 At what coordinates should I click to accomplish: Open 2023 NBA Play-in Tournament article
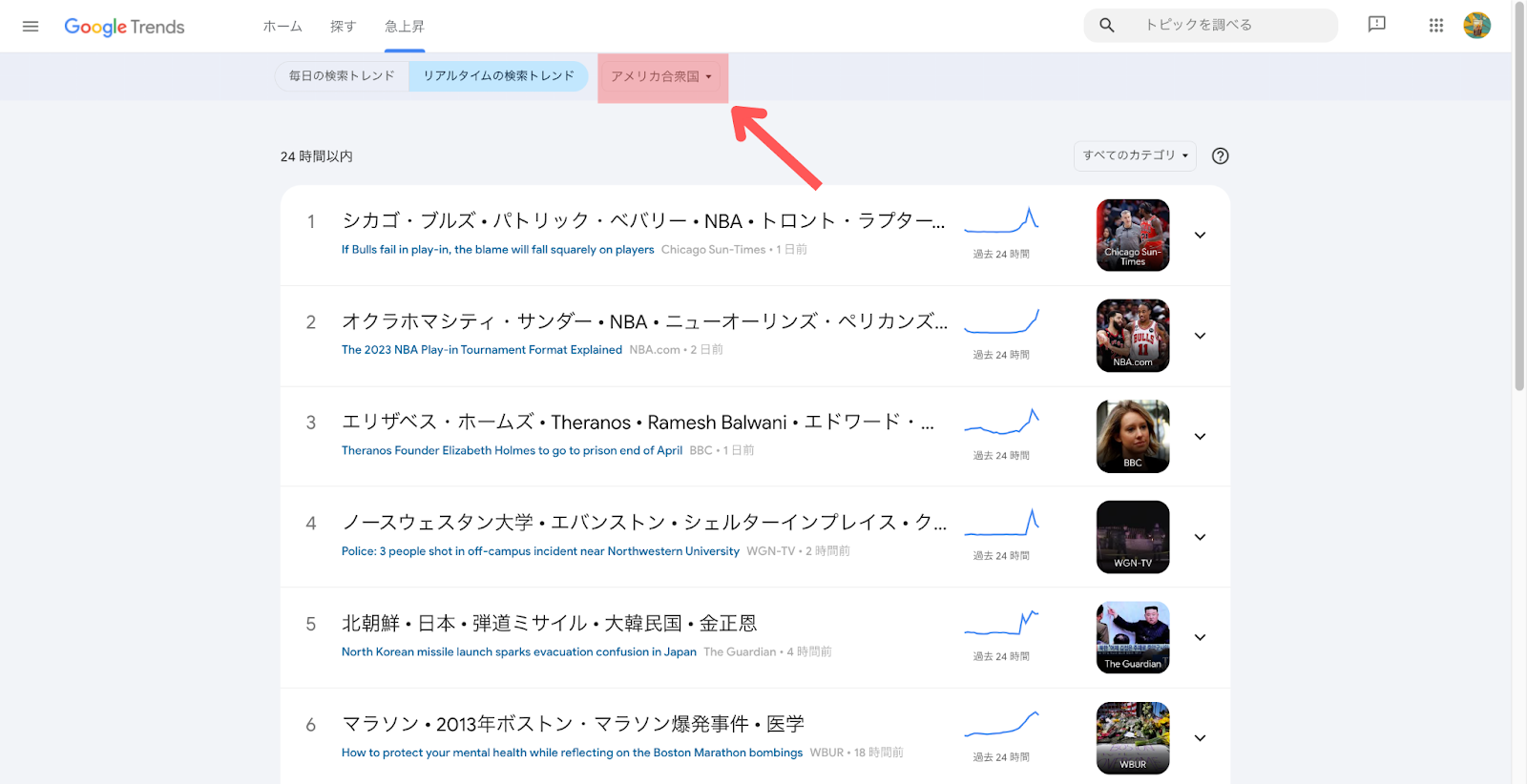[482, 350]
